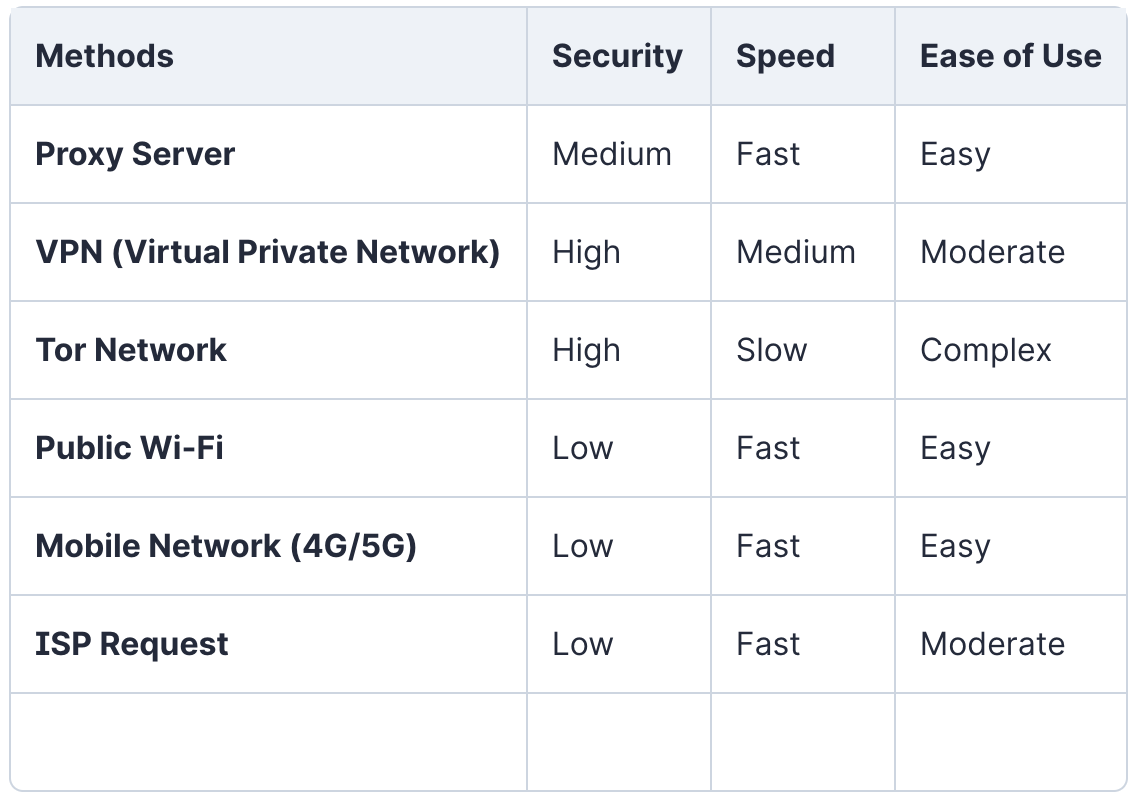
Task: Click the Proxy Server row label
Action: pos(135,155)
